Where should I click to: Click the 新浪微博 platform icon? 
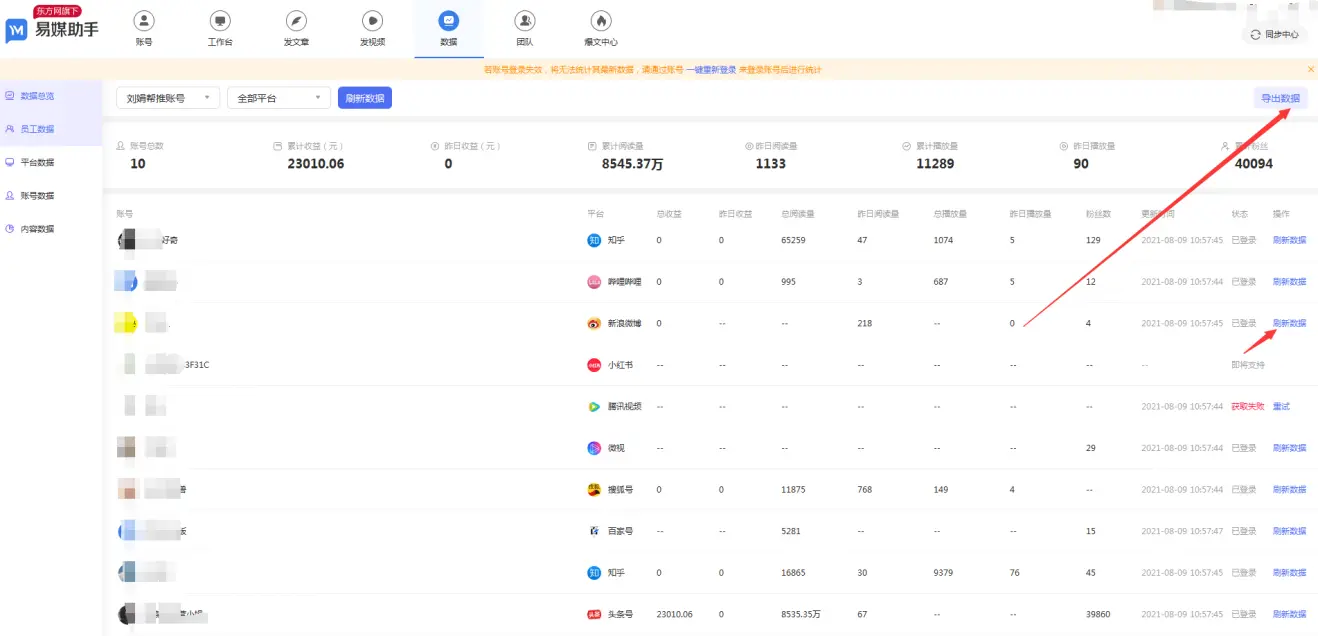[594, 324]
